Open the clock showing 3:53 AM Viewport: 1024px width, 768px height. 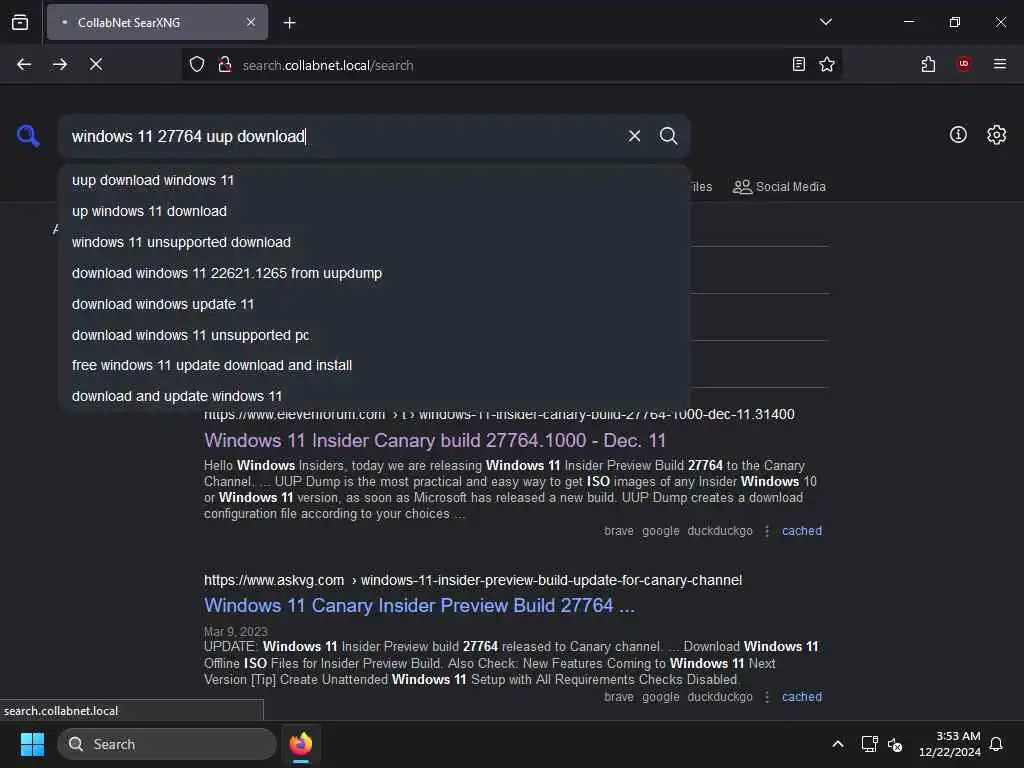click(950, 744)
